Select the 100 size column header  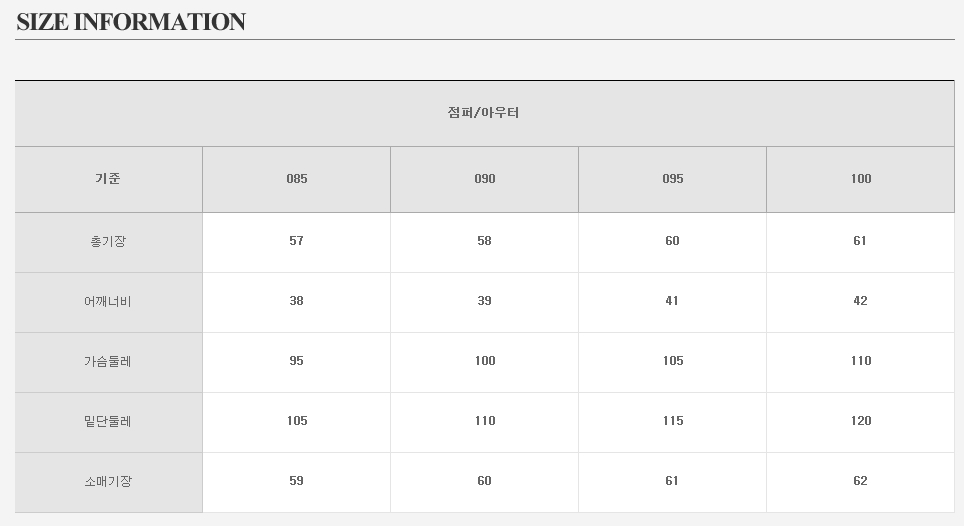(x=861, y=179)
